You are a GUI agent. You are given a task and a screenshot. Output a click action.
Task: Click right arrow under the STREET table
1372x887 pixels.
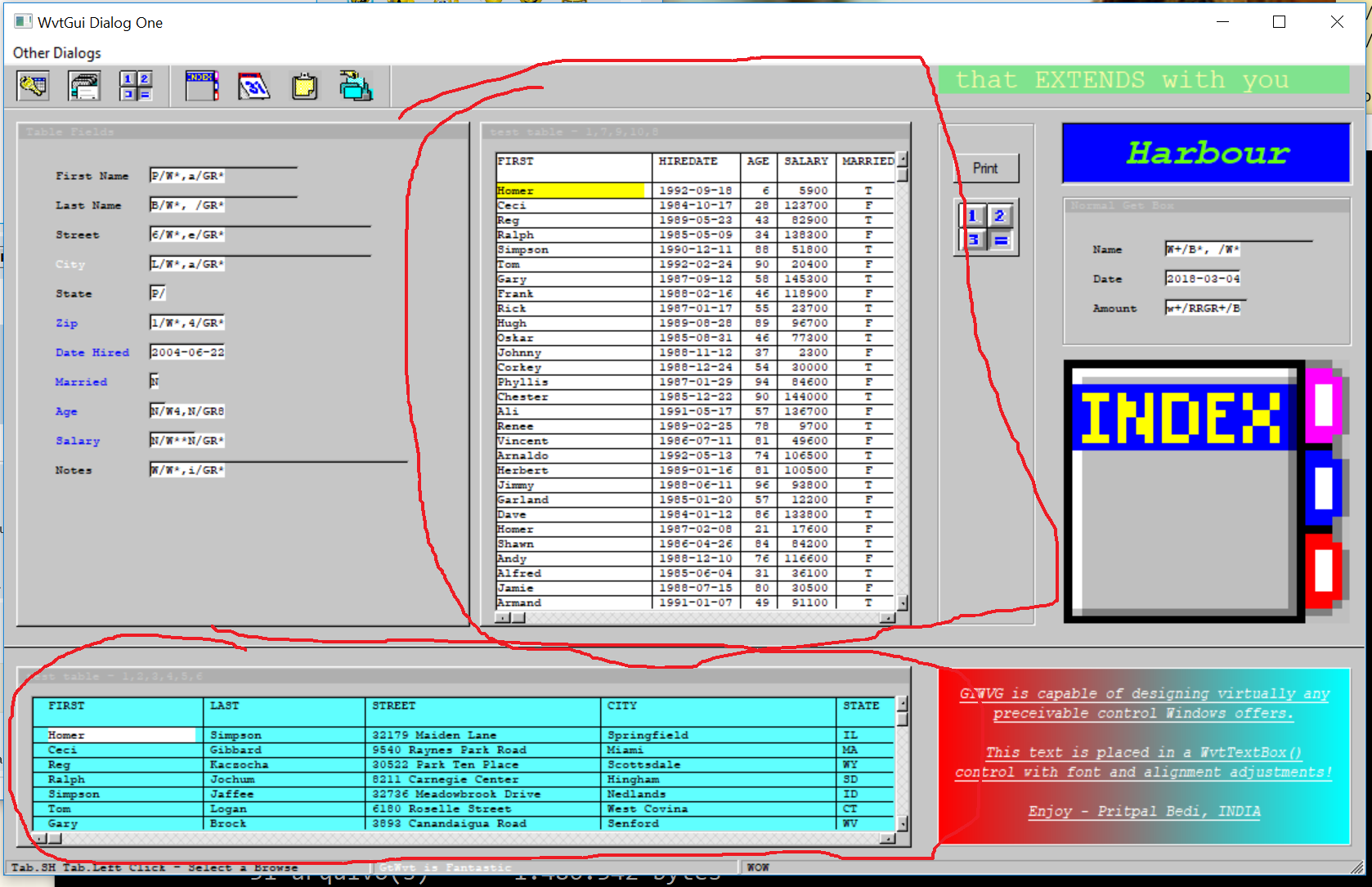[x=888, y=838]
